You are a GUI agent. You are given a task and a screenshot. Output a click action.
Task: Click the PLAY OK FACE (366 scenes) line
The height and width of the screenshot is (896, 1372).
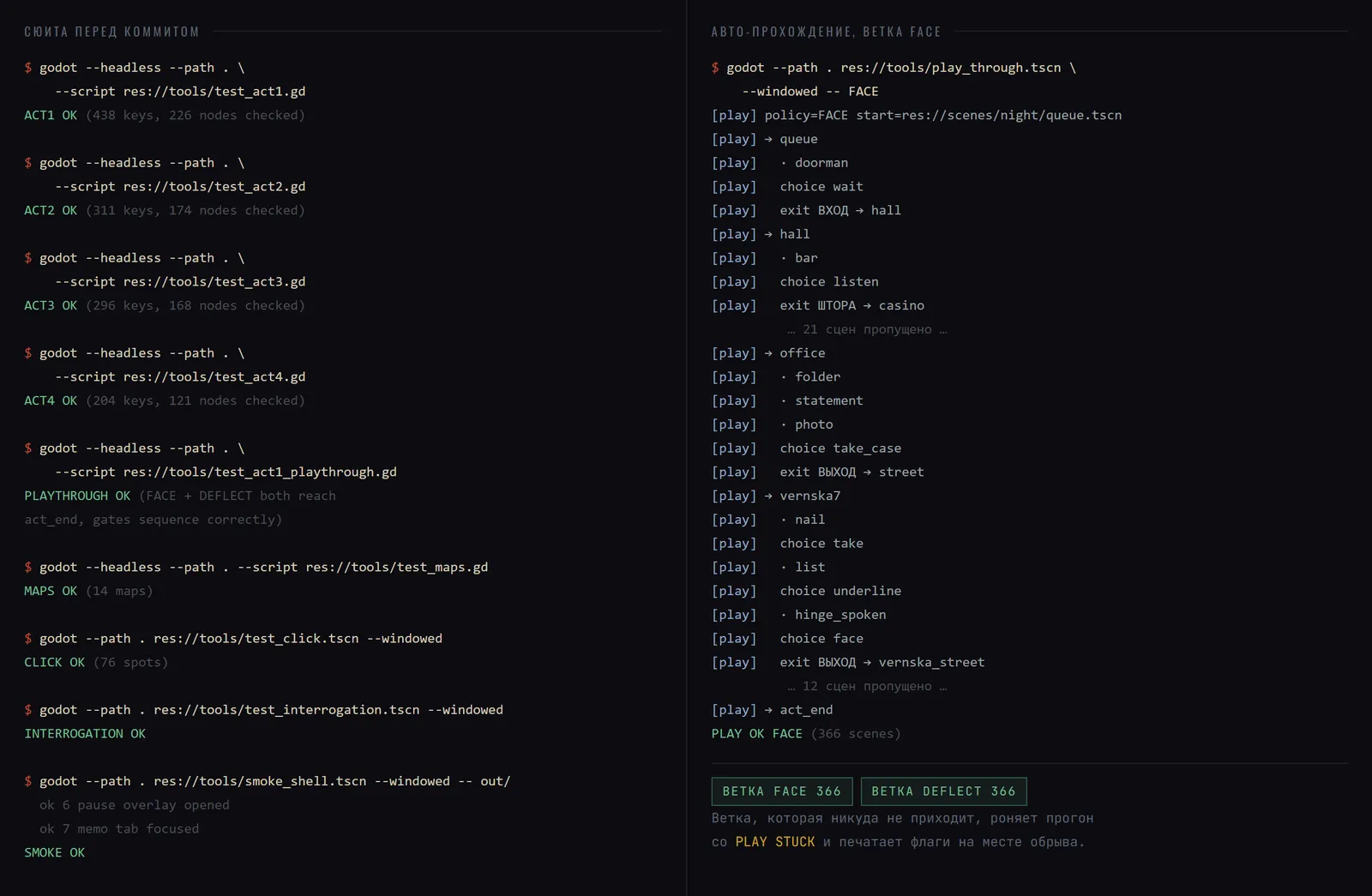(x=806, y=733)
